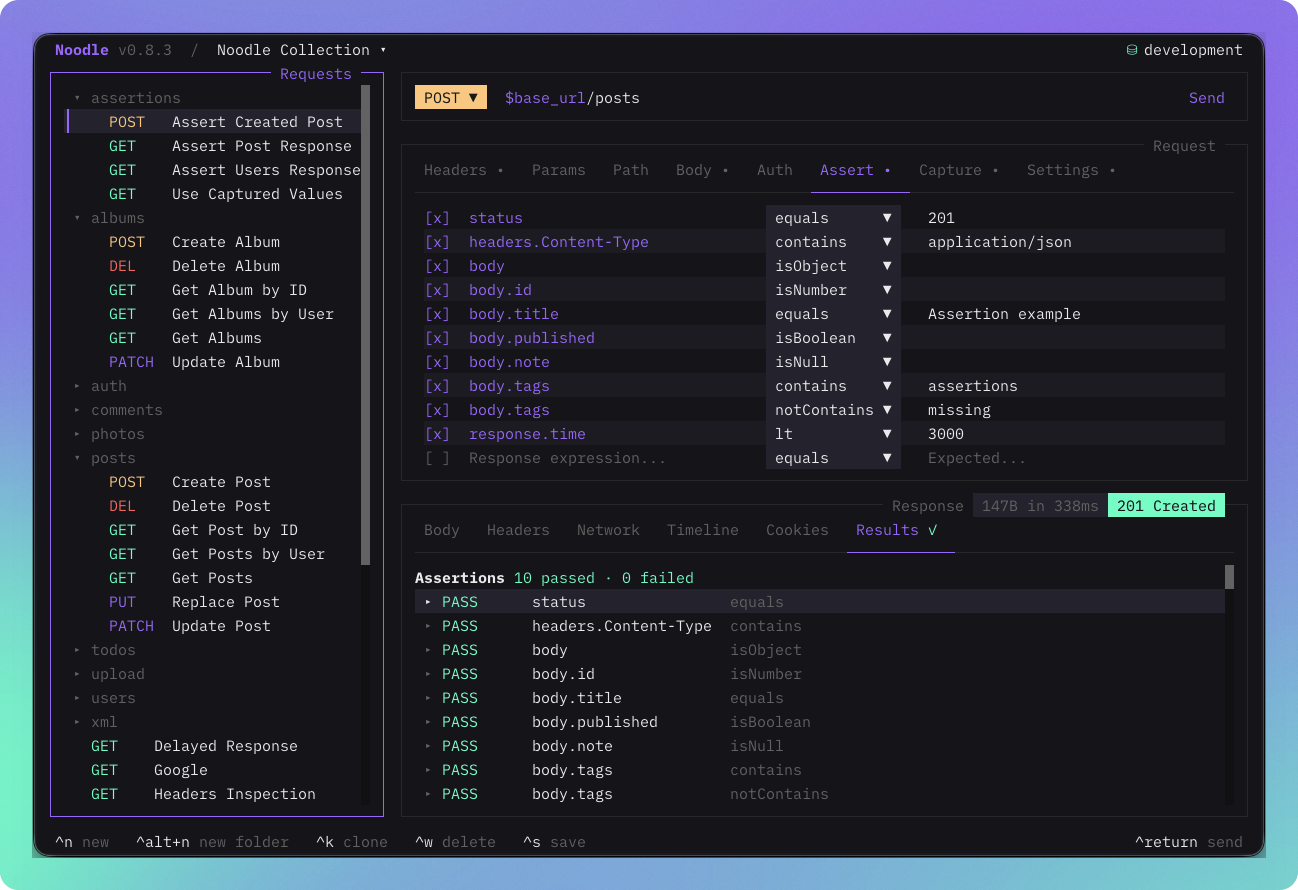The image size is (1298, 890).
Task: Enable the empty Response expression checkbox
Action: [437, 458]
